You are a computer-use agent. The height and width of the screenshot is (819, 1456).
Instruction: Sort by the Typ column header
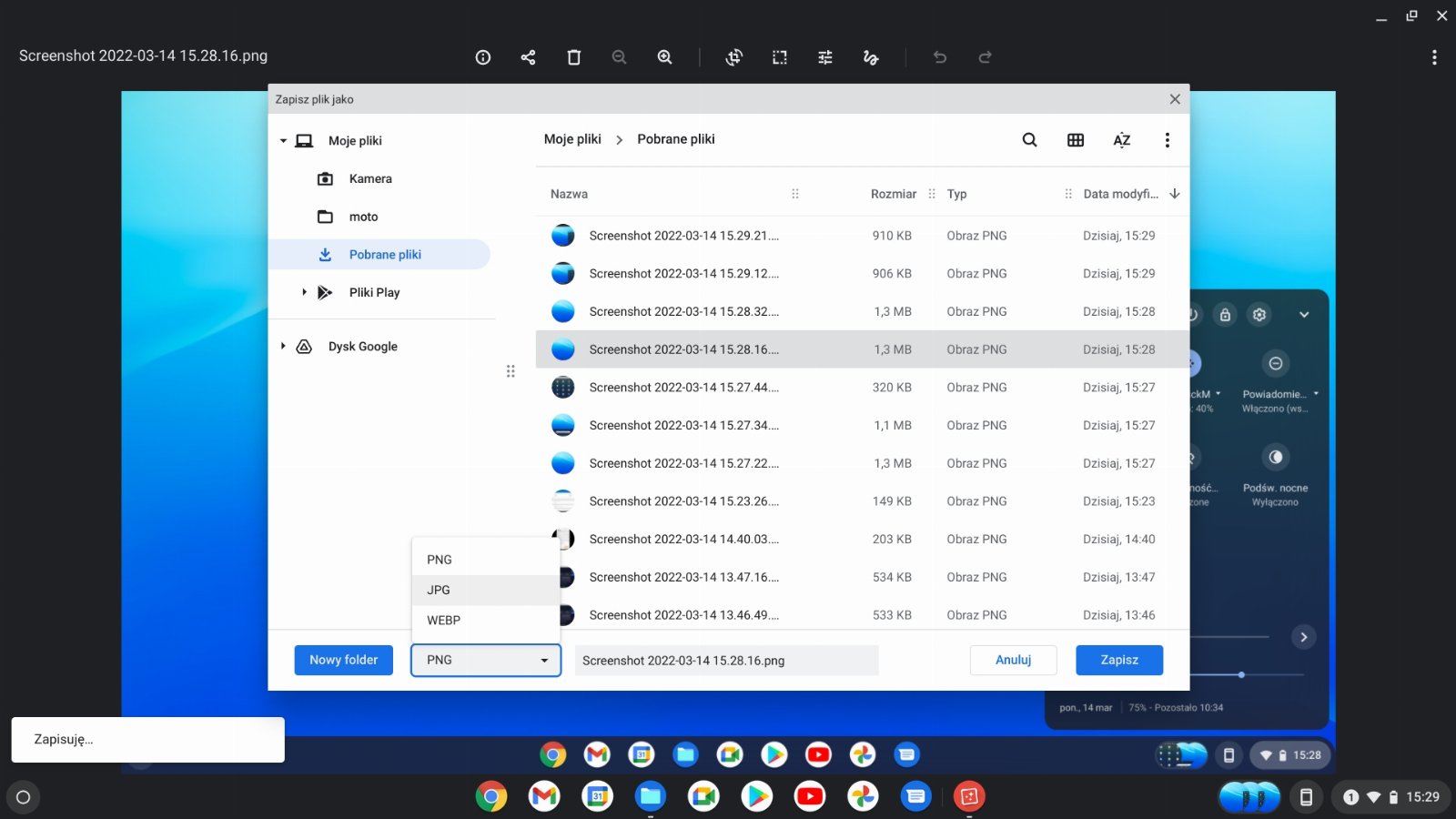(956, 194)
